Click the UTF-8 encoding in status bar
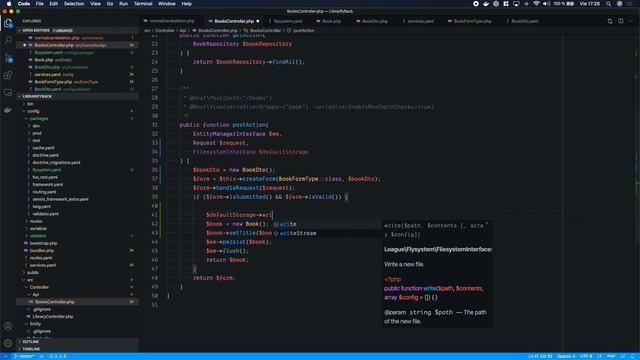 (586, 356)
